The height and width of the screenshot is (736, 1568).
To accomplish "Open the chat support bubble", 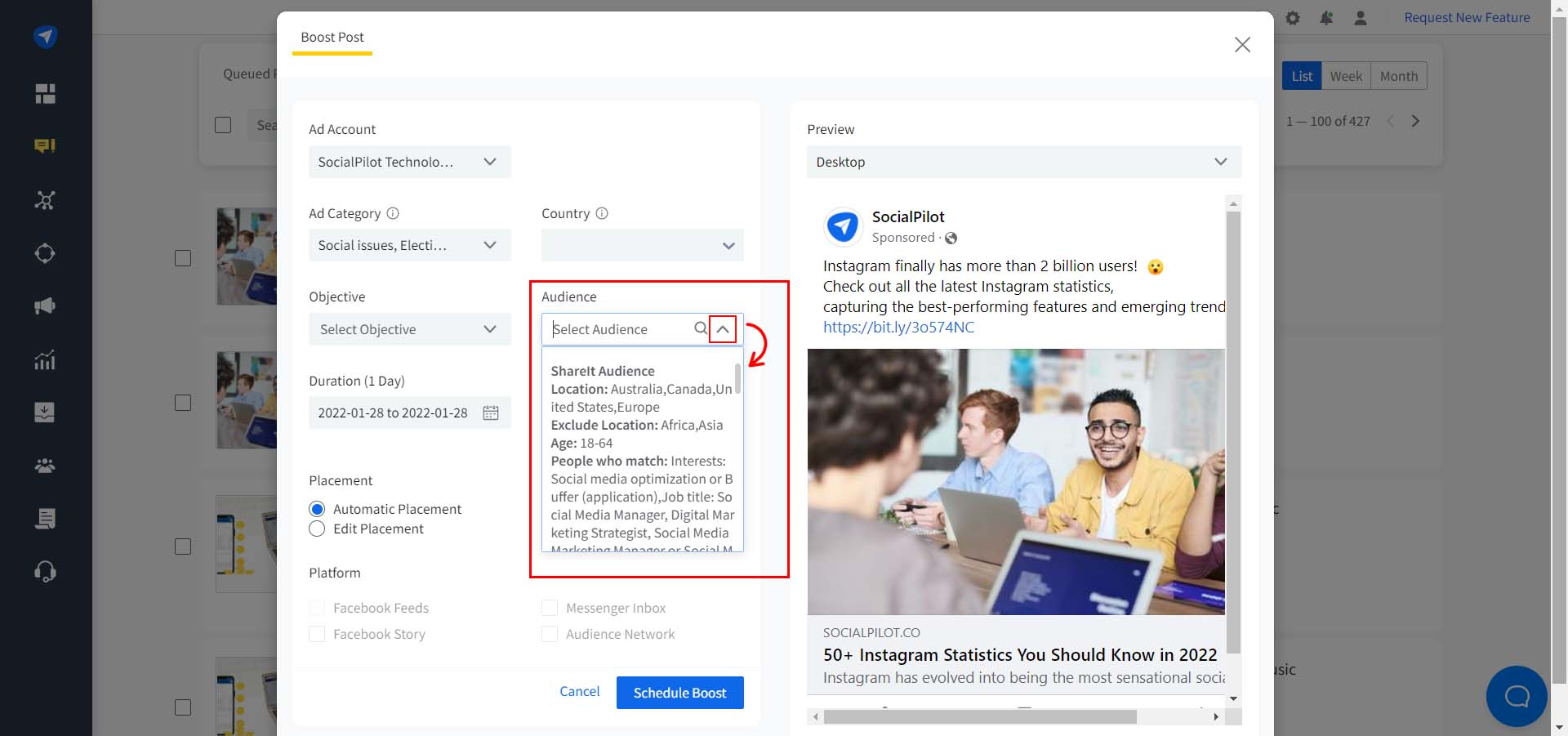I will coord(1517,696).
